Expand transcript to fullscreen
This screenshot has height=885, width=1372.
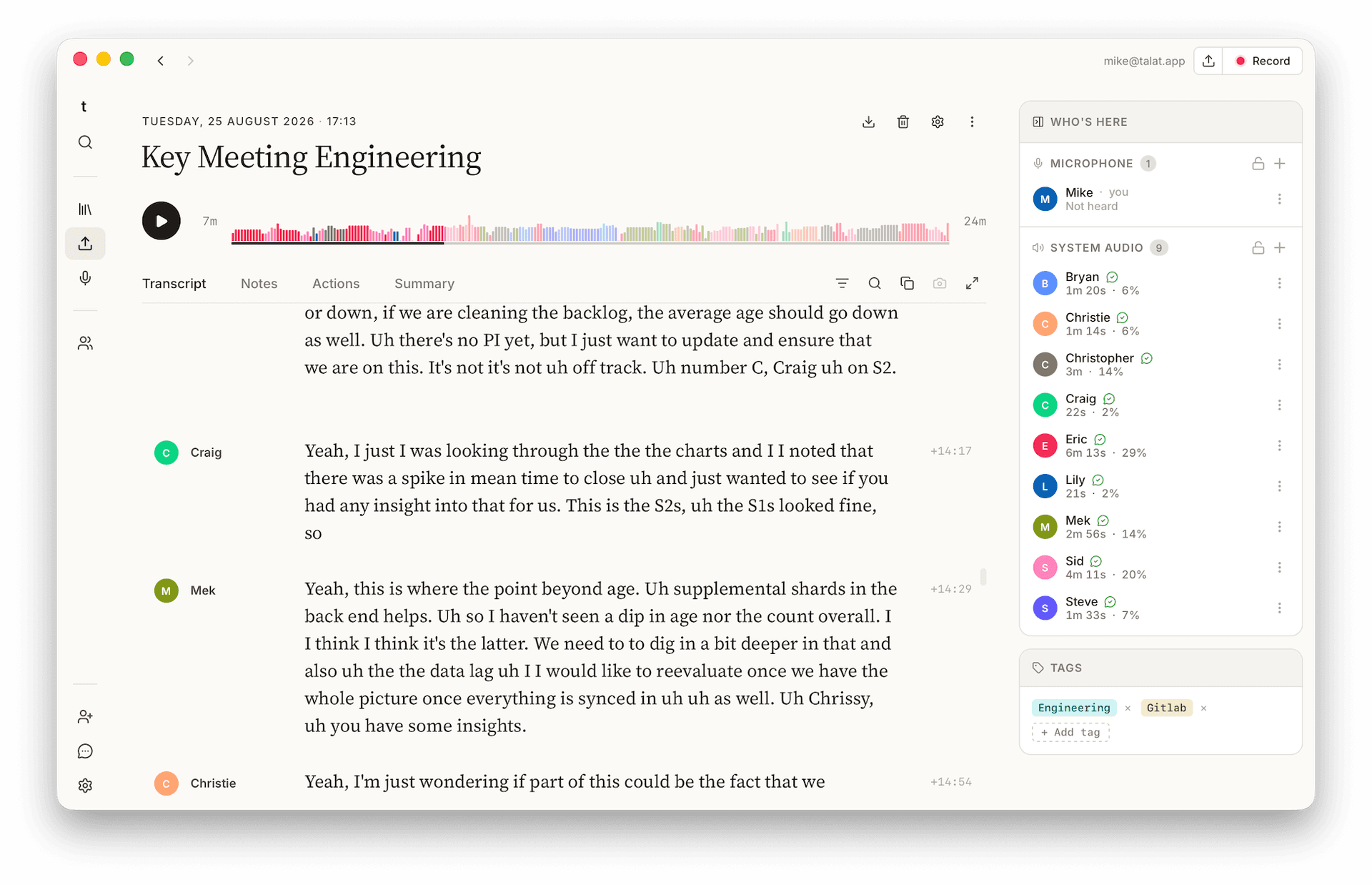[x=972, y=284]
